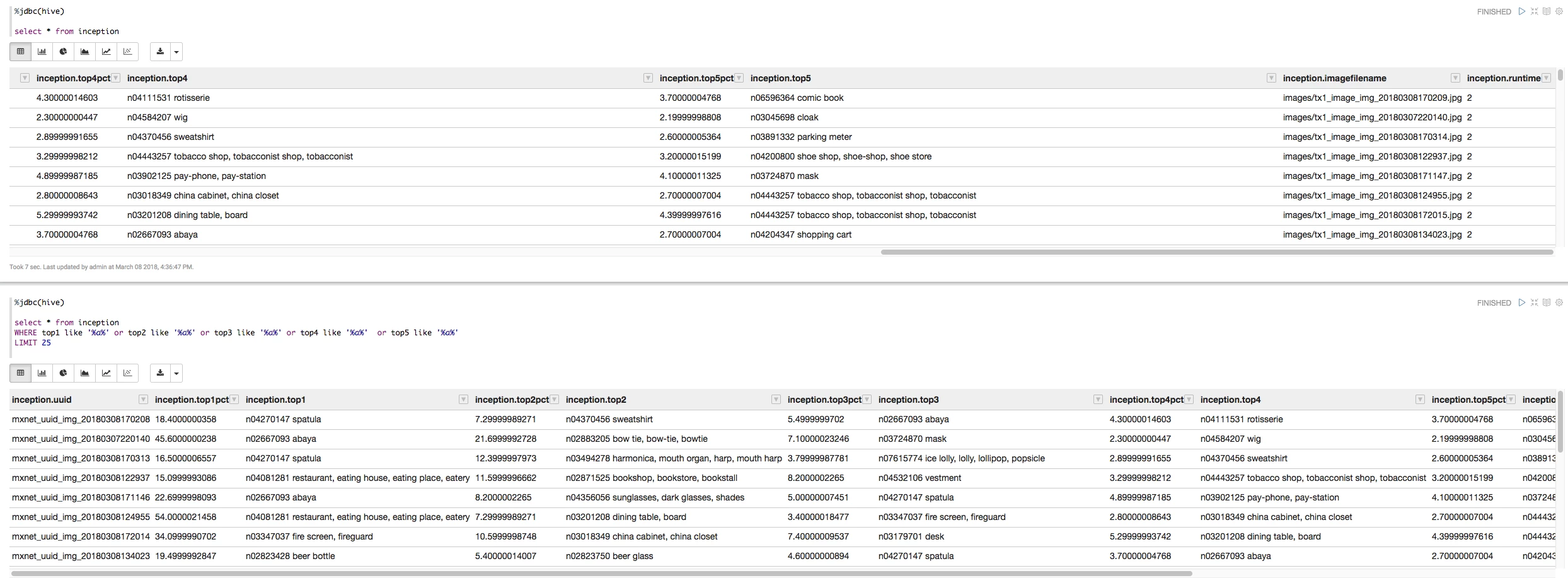Click inception.top3 header in lower table

(x=908, y=400)
